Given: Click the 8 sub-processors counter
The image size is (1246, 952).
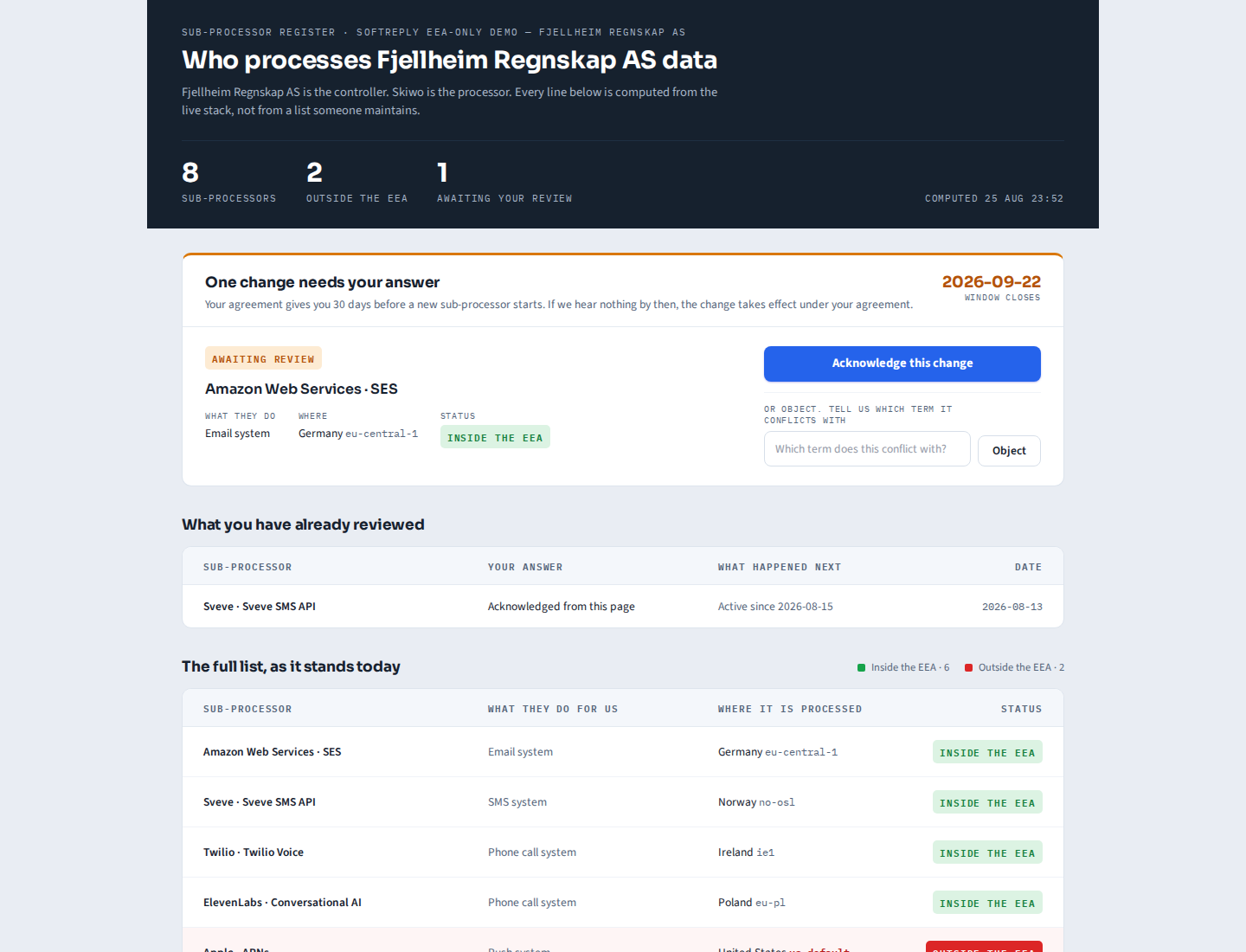Looking at the screenshot, I should click(228, 182).
